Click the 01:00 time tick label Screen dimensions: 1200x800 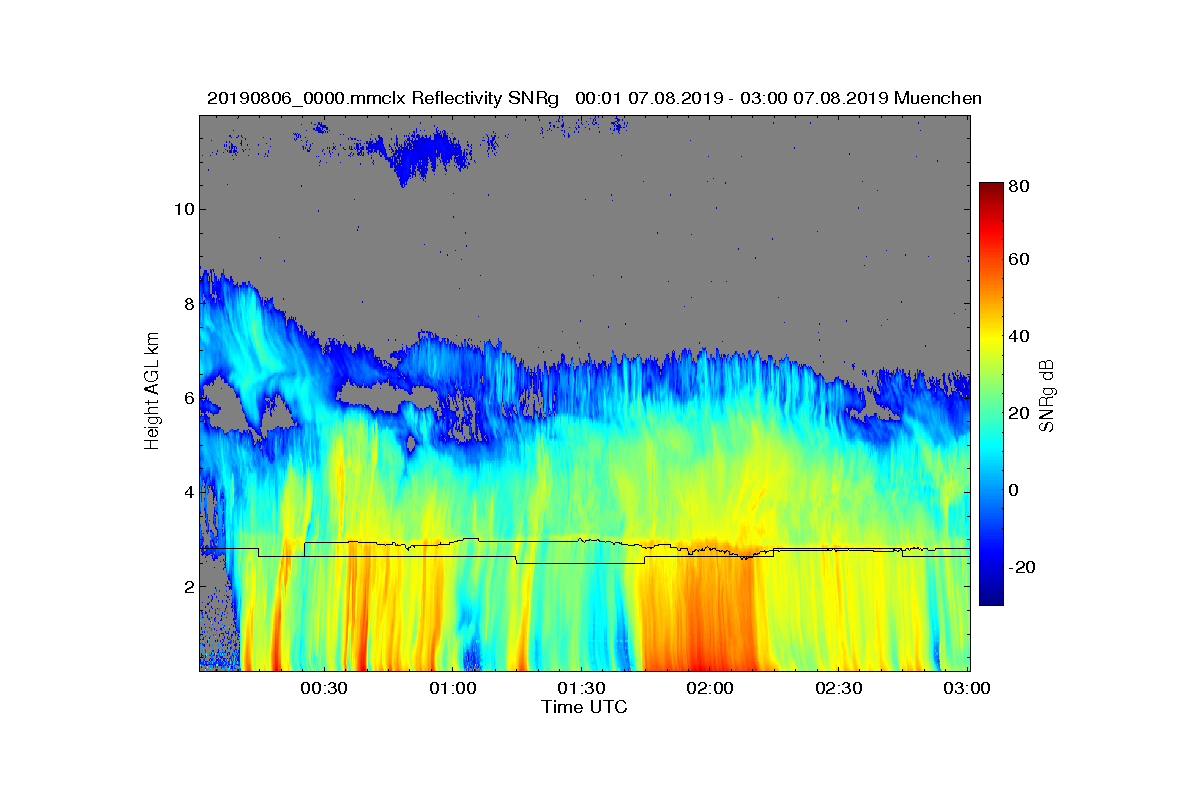pos(452,688)
